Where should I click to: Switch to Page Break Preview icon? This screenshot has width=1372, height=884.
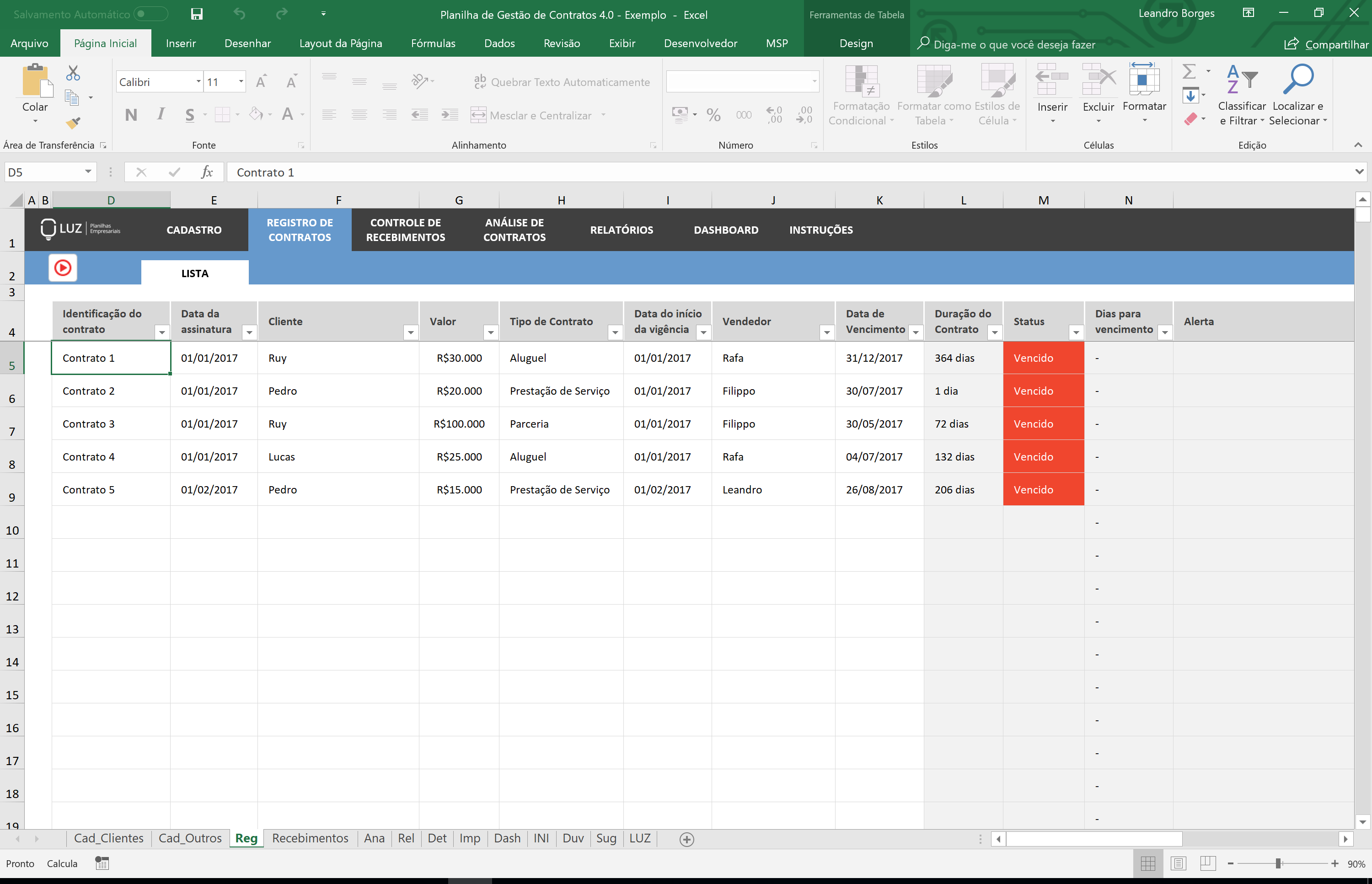[1208, 863]
